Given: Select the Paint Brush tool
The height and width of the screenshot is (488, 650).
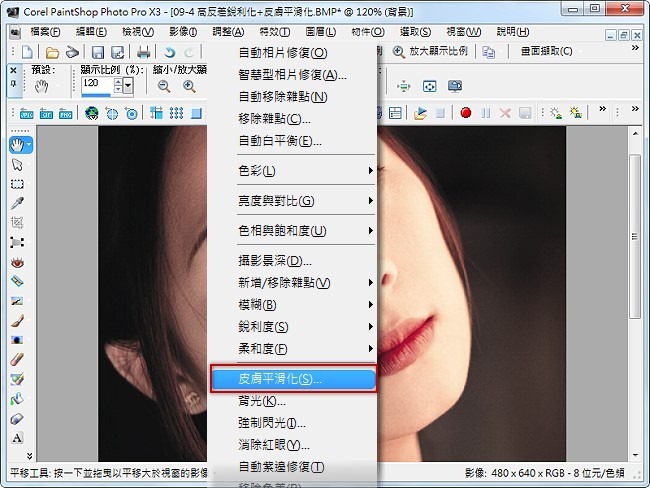Looking at the screenshot, I should pyautogui.click(x=17, y=320).
